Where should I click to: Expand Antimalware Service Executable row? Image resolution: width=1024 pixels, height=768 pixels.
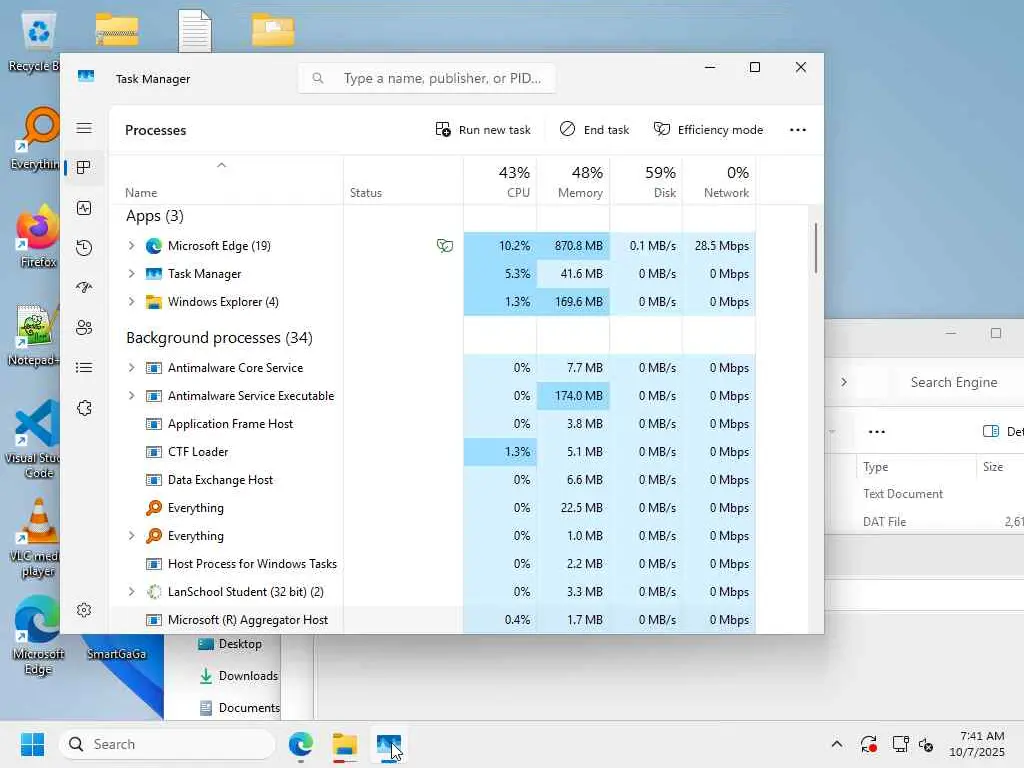[131, 396]
